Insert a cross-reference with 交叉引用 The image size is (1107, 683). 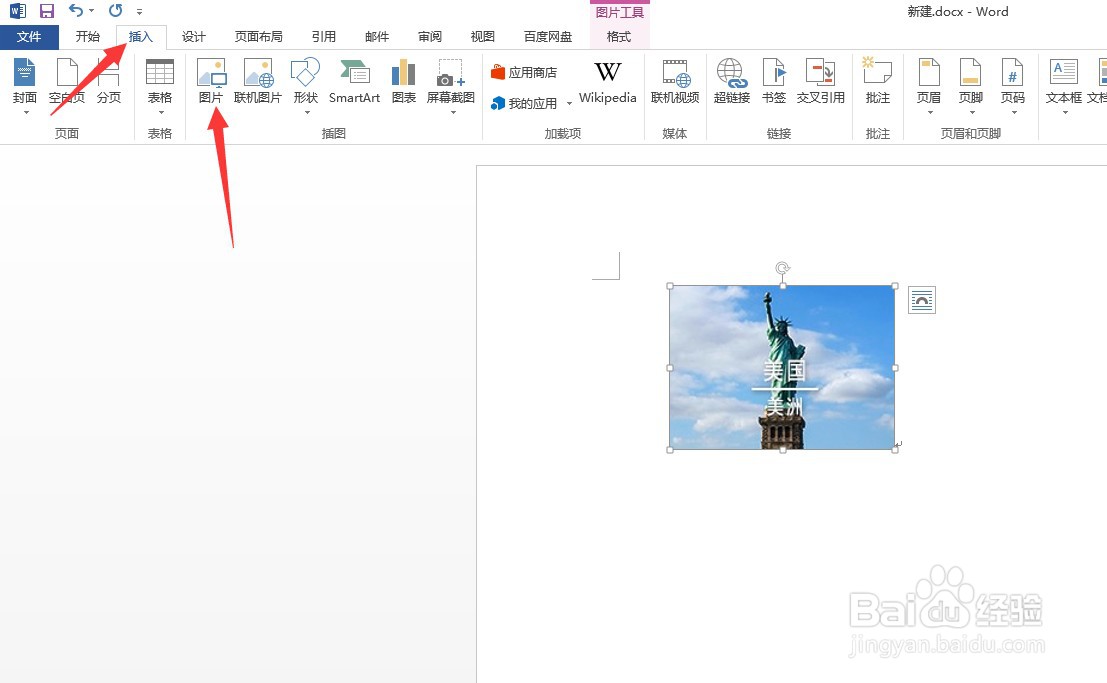[820, 81]
